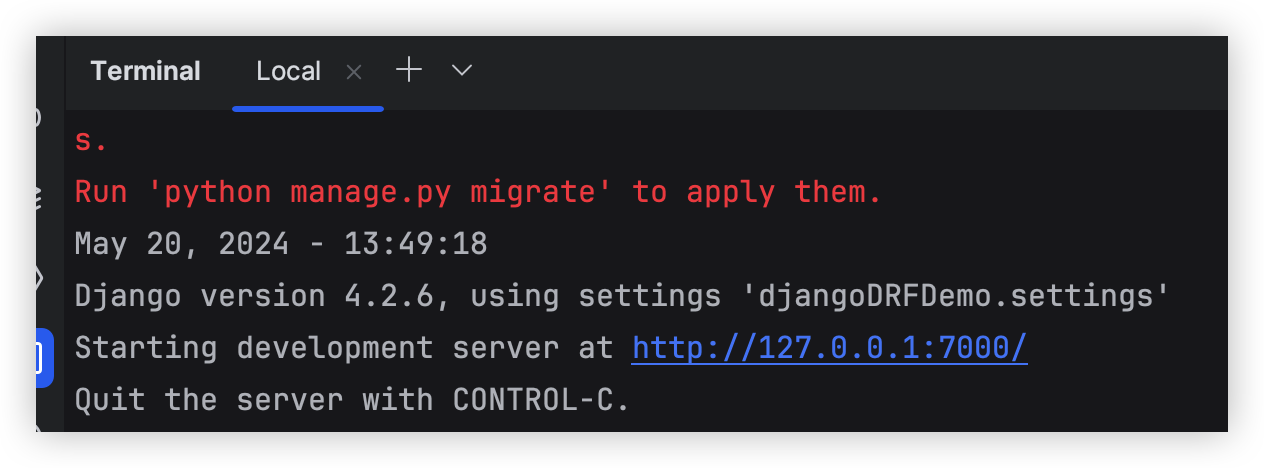Switch to the Local terminal tab

(x=288, y=71)
